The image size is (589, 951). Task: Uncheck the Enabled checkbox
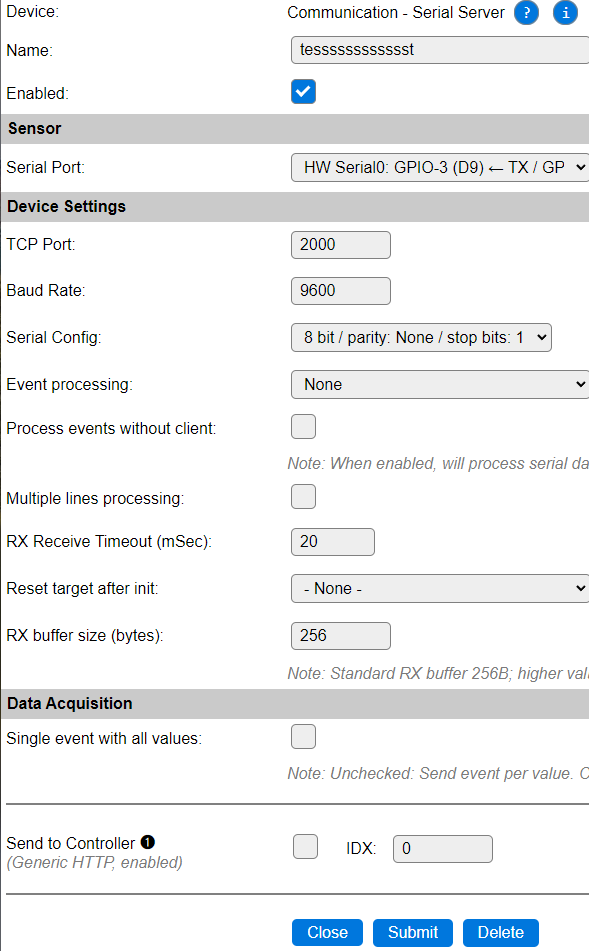[x=303, y=92]
